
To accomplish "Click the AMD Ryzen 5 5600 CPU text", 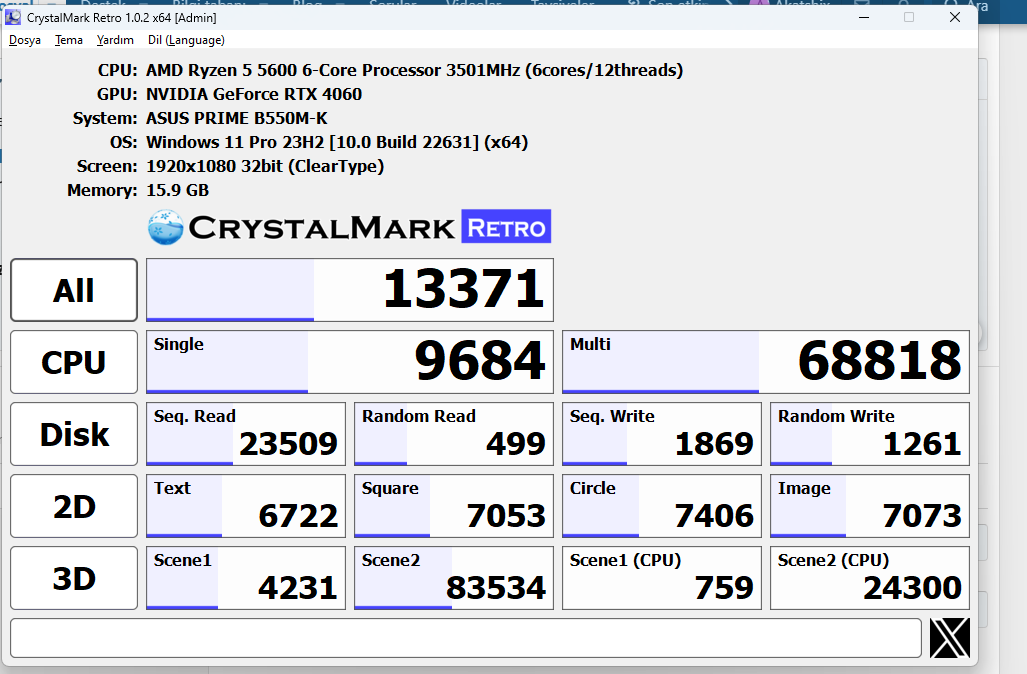I will point(415,70).
